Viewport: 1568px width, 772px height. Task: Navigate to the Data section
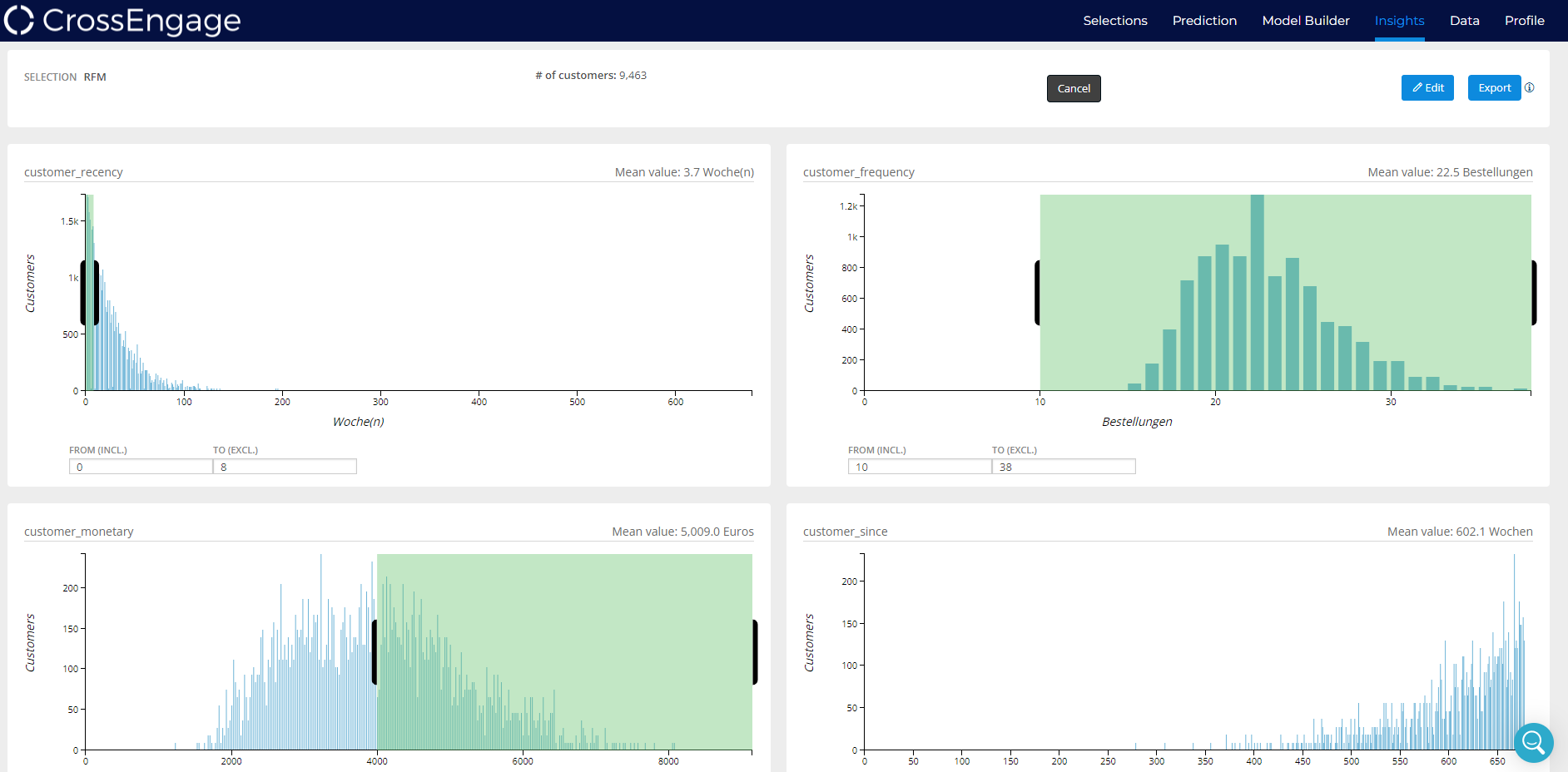coord(1464,21)
